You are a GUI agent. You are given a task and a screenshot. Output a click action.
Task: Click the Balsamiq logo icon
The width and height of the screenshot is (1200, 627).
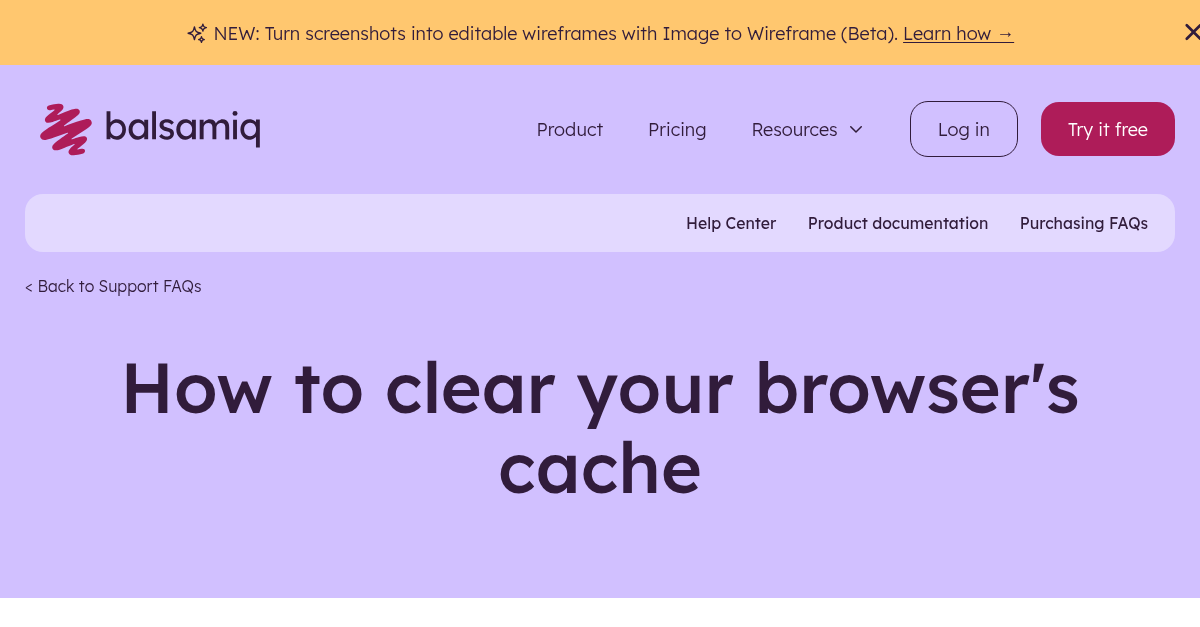pos(66,128)
